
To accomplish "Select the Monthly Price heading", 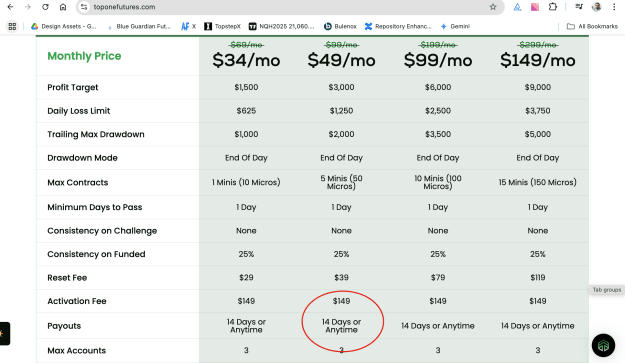I will [84, 56].
